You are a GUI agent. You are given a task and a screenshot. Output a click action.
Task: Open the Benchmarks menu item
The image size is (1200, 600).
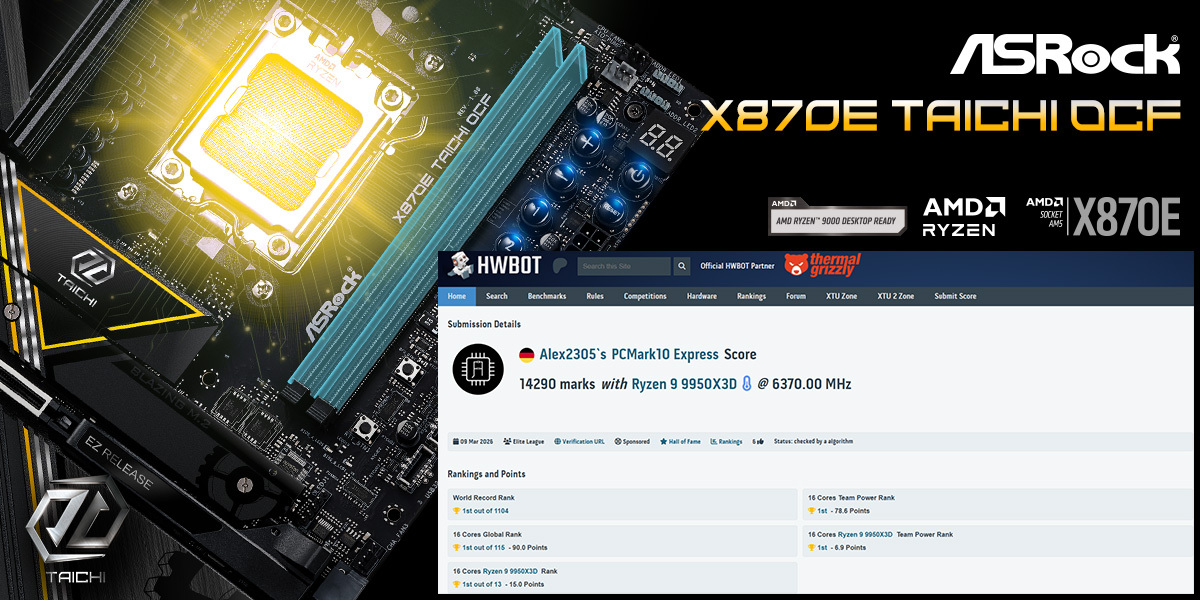[x=546, y=296]
